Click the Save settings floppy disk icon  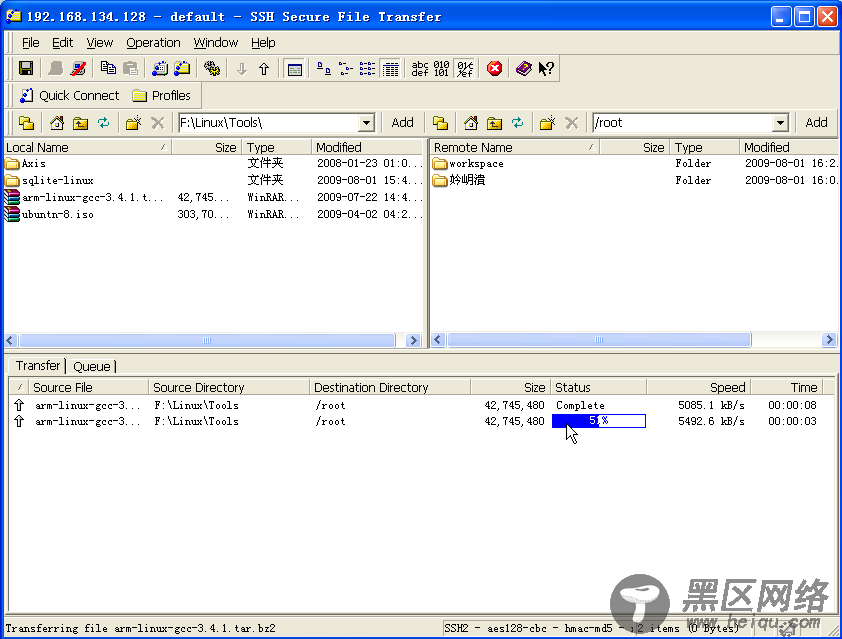[26, 69]
